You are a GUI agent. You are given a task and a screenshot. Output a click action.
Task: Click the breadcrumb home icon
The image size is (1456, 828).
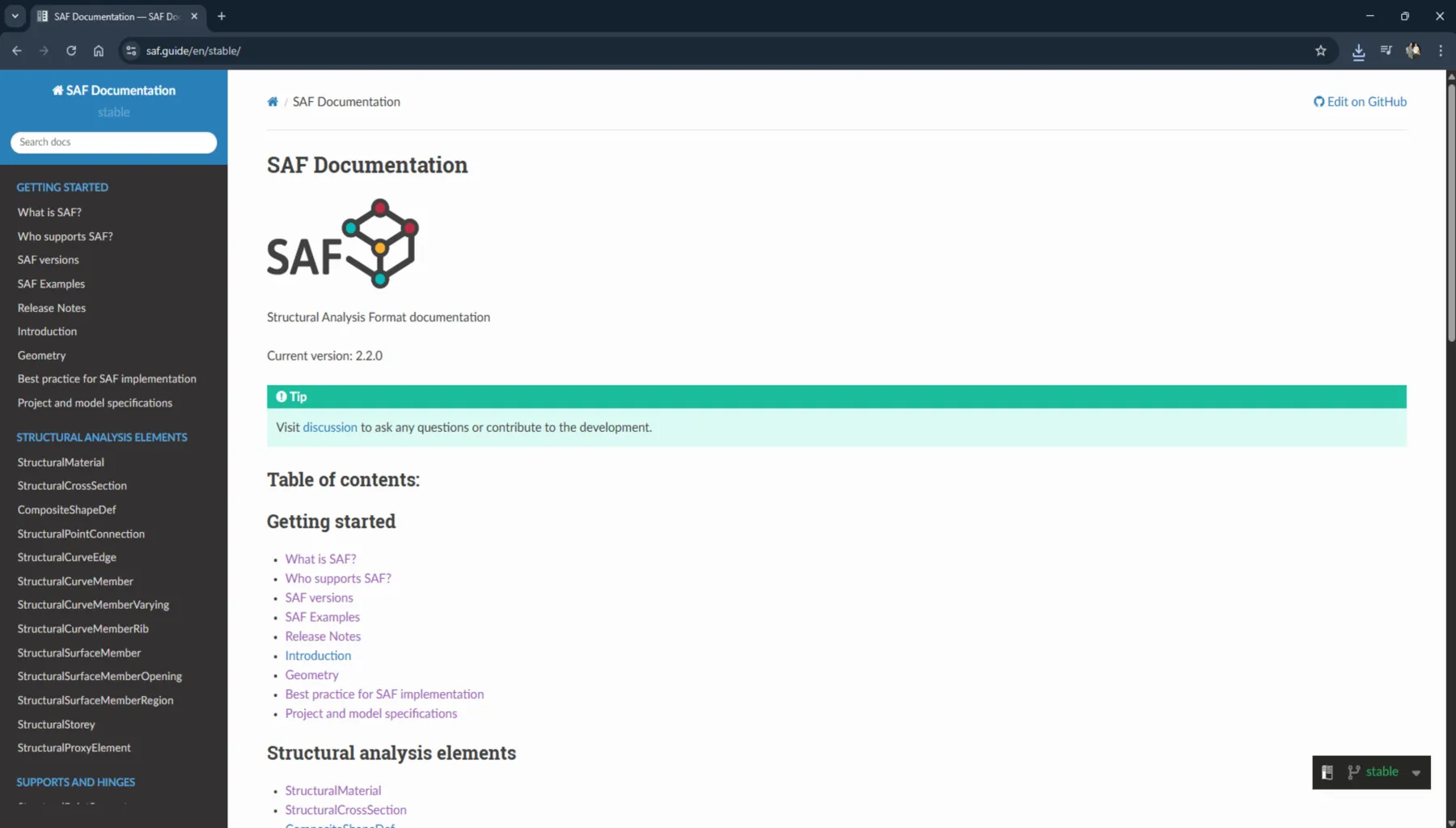(273, 102)
